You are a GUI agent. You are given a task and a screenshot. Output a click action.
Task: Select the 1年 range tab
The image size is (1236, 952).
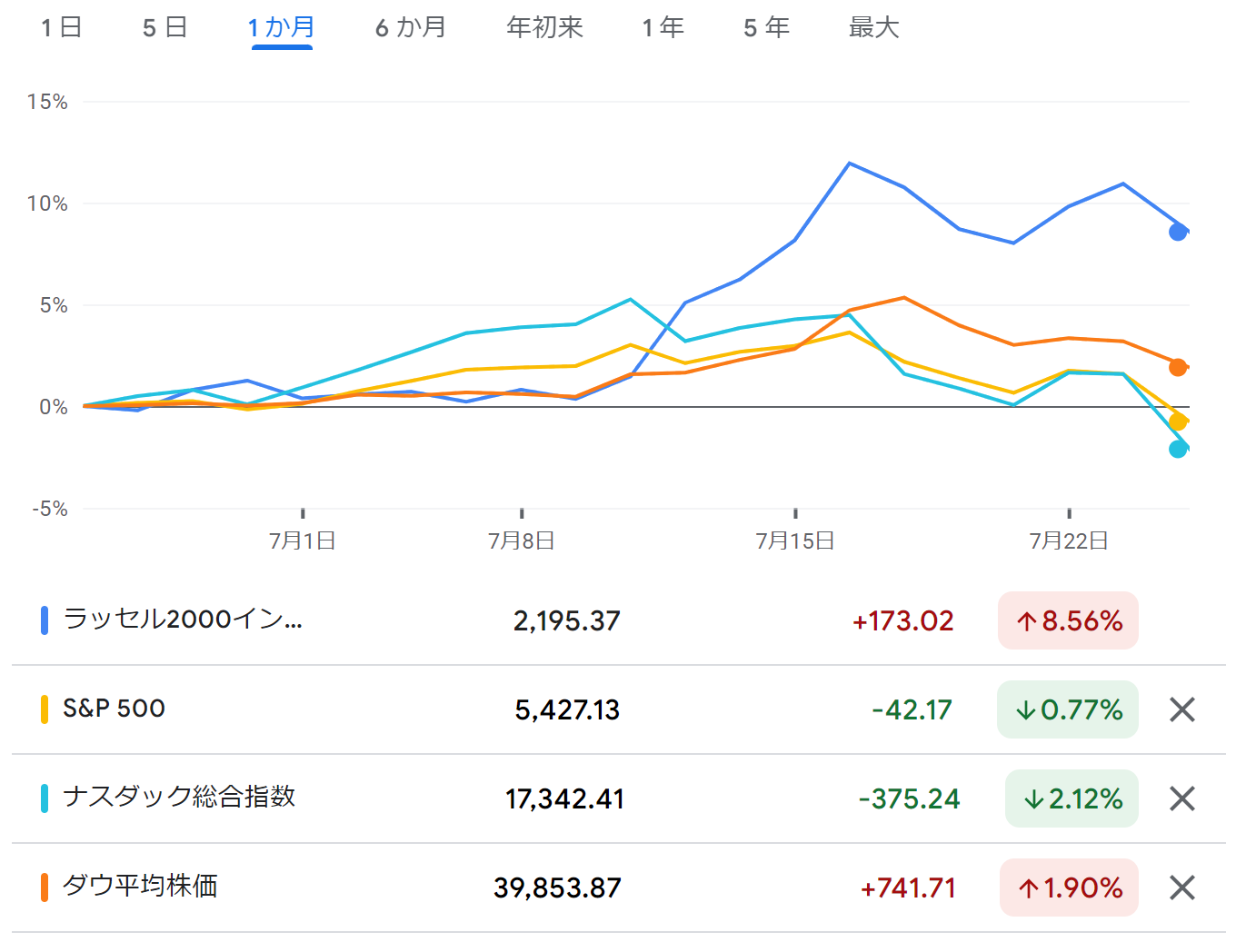click(663, 28)
